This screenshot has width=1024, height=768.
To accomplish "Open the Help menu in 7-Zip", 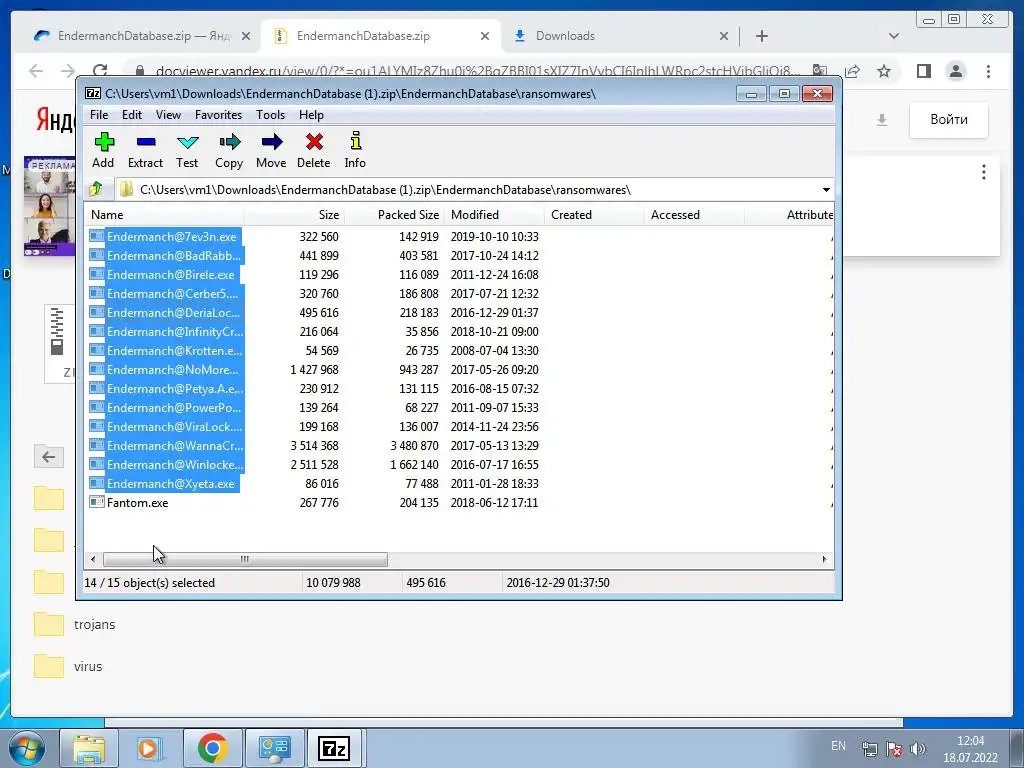I will pyautogui.click(x=311, y=115).
